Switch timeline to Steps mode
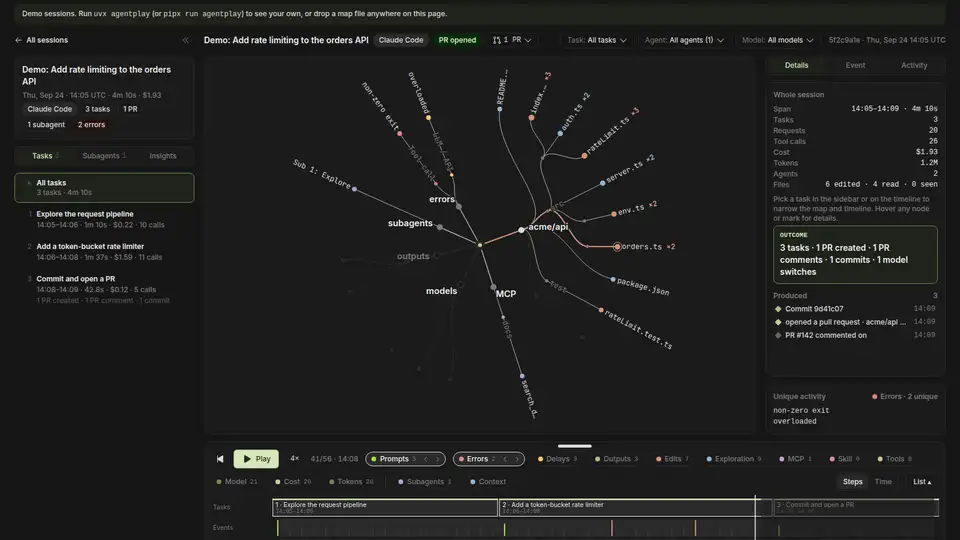Screen dimensions: 960x540 (x=852, y=482)
